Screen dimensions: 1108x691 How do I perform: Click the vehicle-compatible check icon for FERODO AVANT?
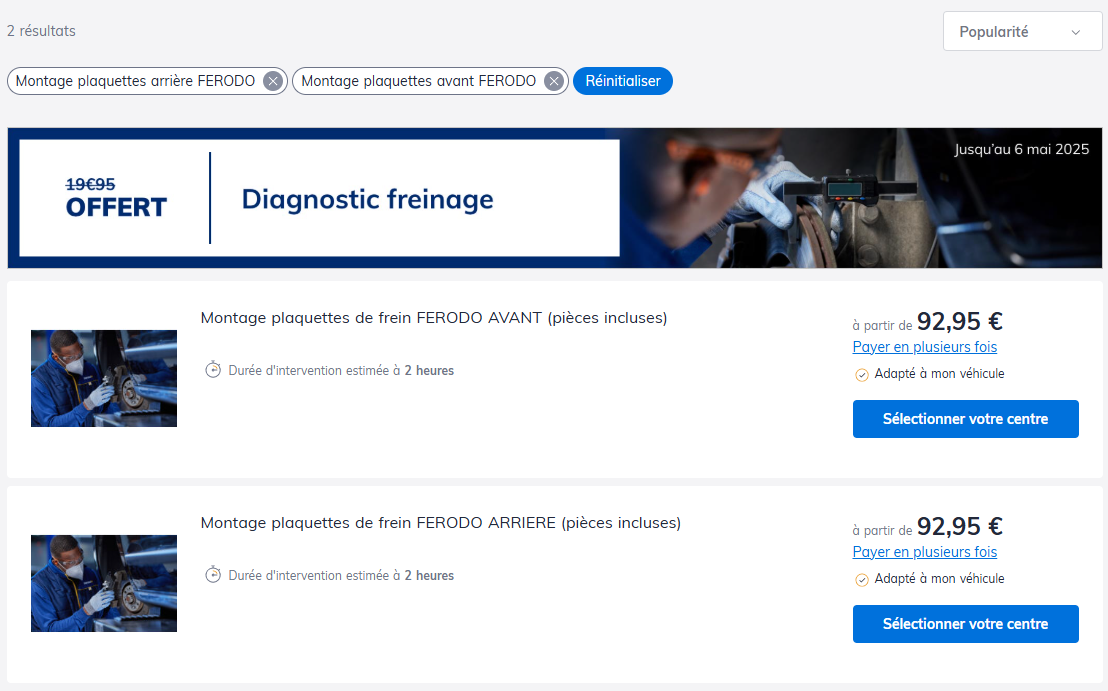pyautogui.click(x=861, y=374)
